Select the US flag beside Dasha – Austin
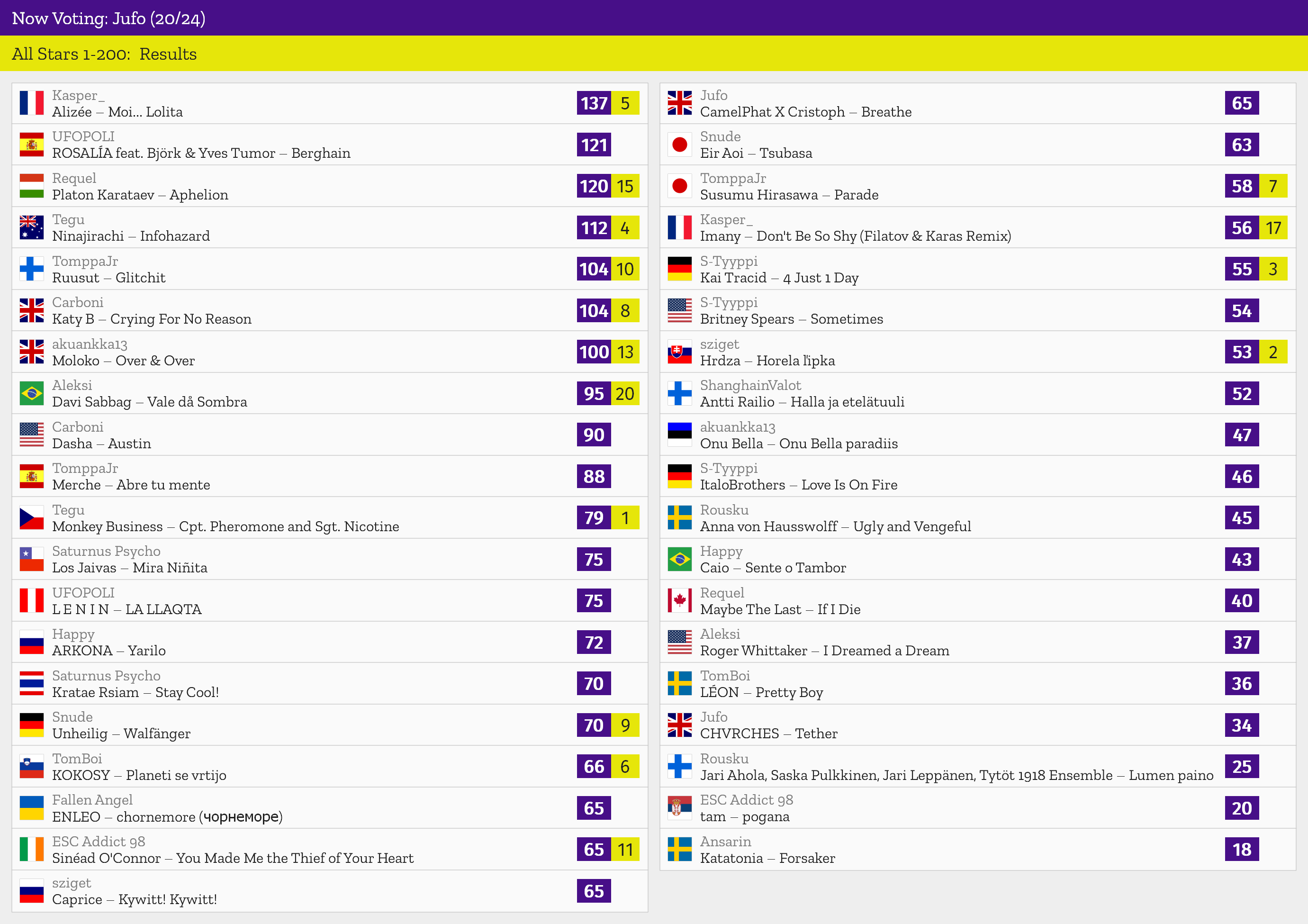1308x924 pixels. coord(31,435)
